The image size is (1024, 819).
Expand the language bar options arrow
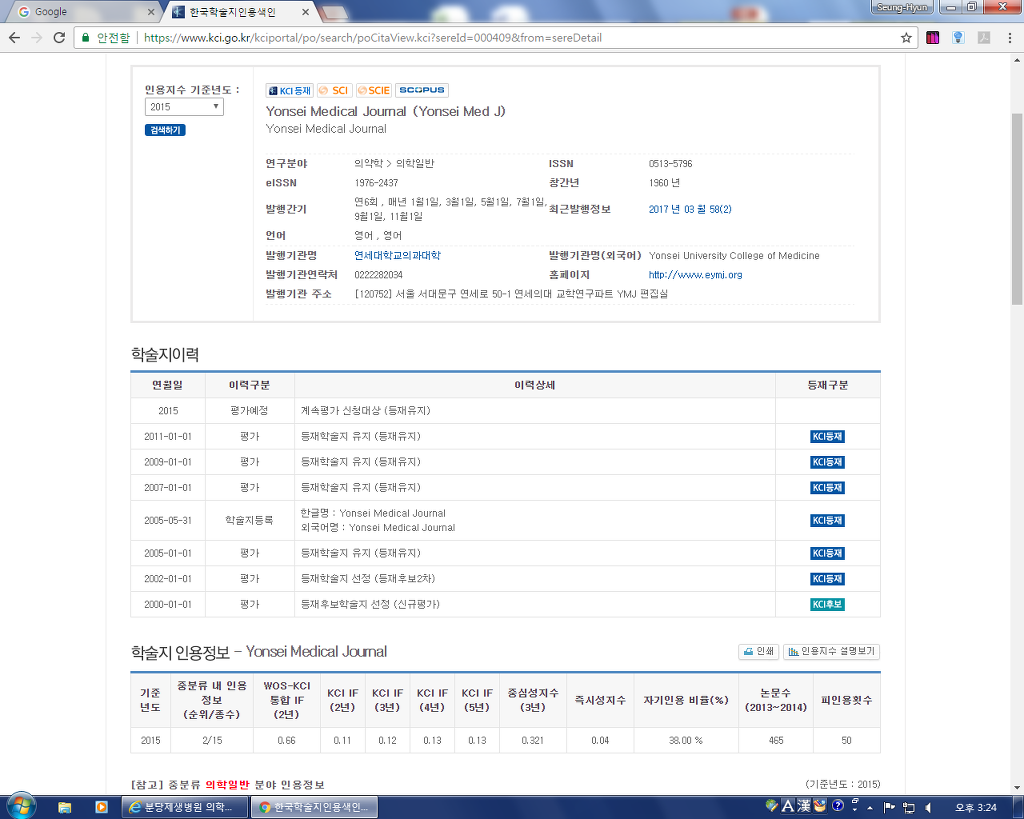[x=855, y=810]
